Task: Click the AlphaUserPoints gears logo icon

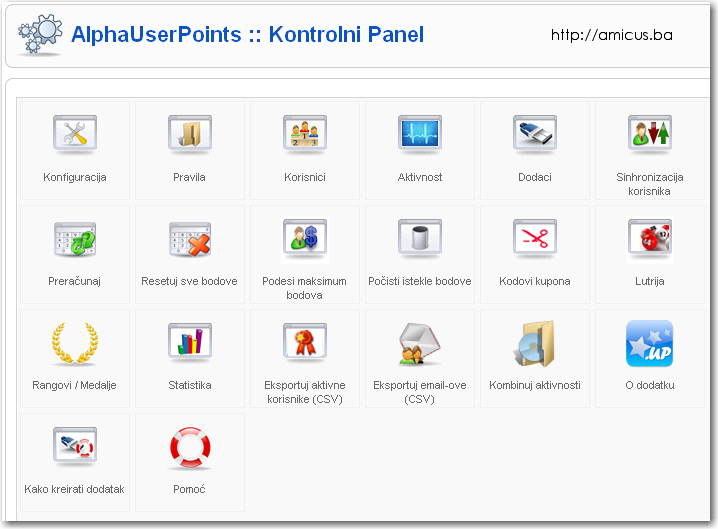Action: tap(40, 34)
